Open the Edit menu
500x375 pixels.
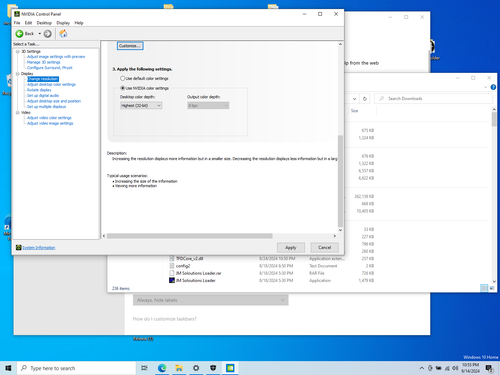coord(28,23)
